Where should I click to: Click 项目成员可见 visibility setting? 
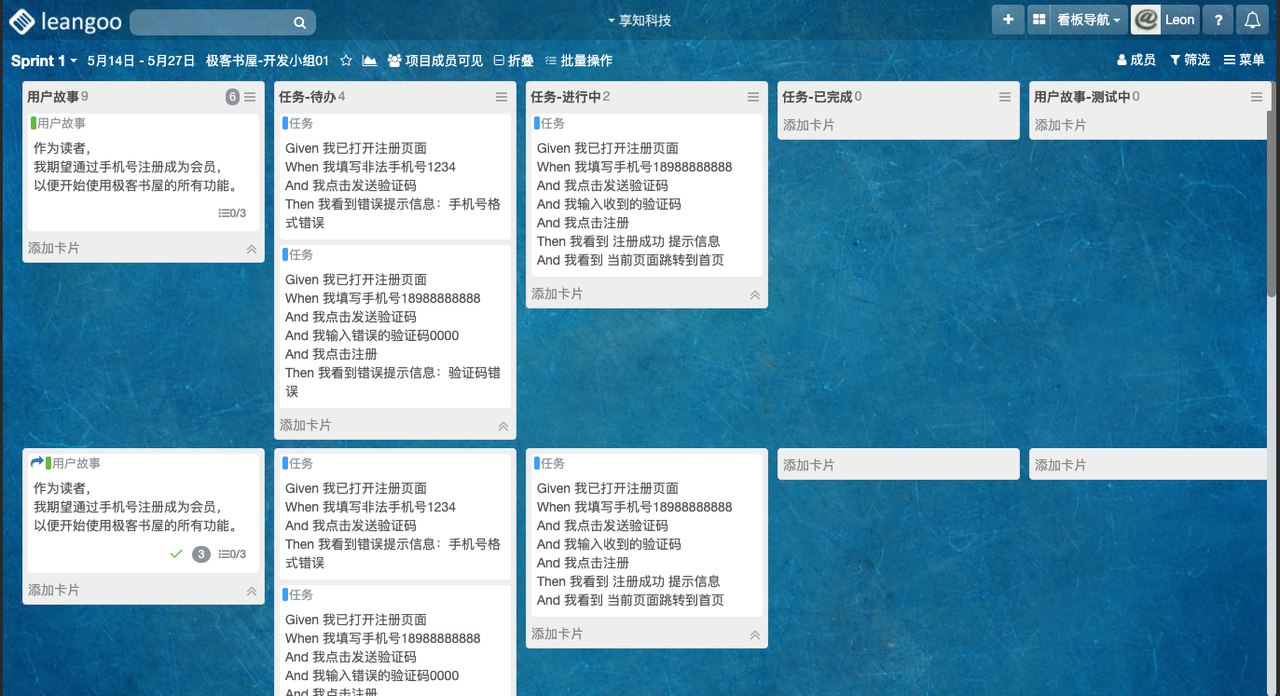pos(435,61)
